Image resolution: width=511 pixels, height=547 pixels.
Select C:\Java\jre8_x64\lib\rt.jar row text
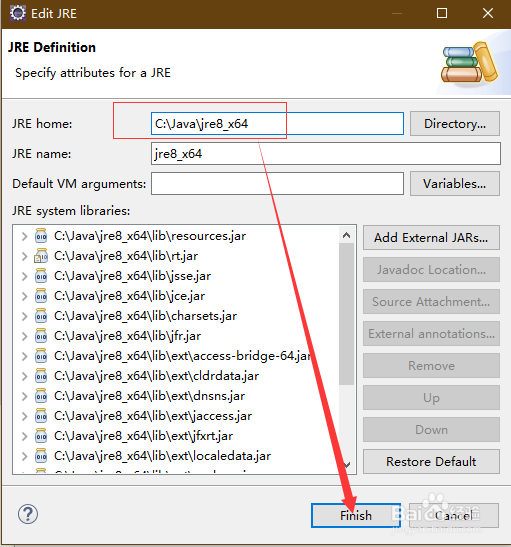pyautogui.click(x=126, y=256)
